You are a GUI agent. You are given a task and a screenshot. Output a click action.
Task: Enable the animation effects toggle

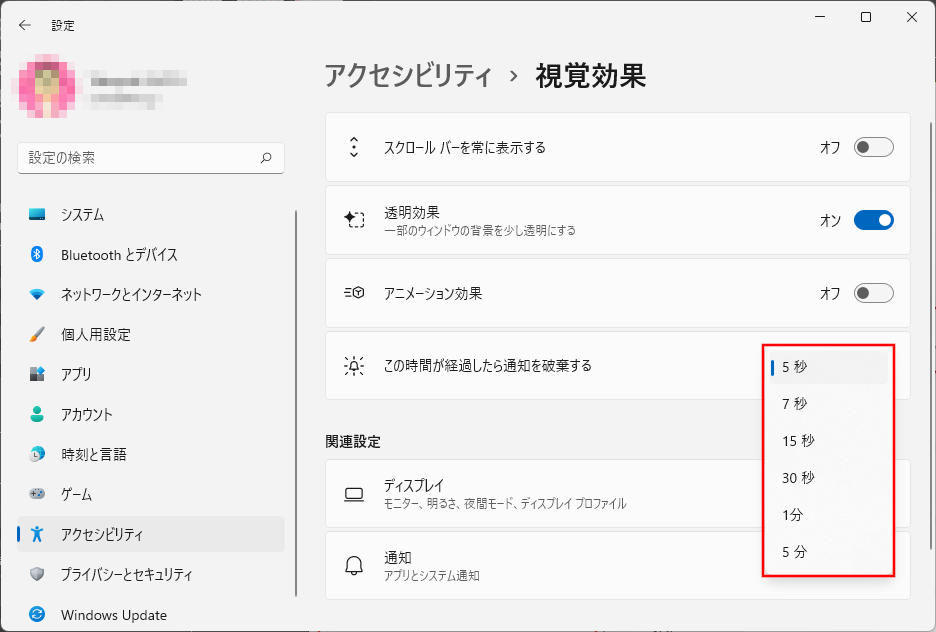click(873, 294)
